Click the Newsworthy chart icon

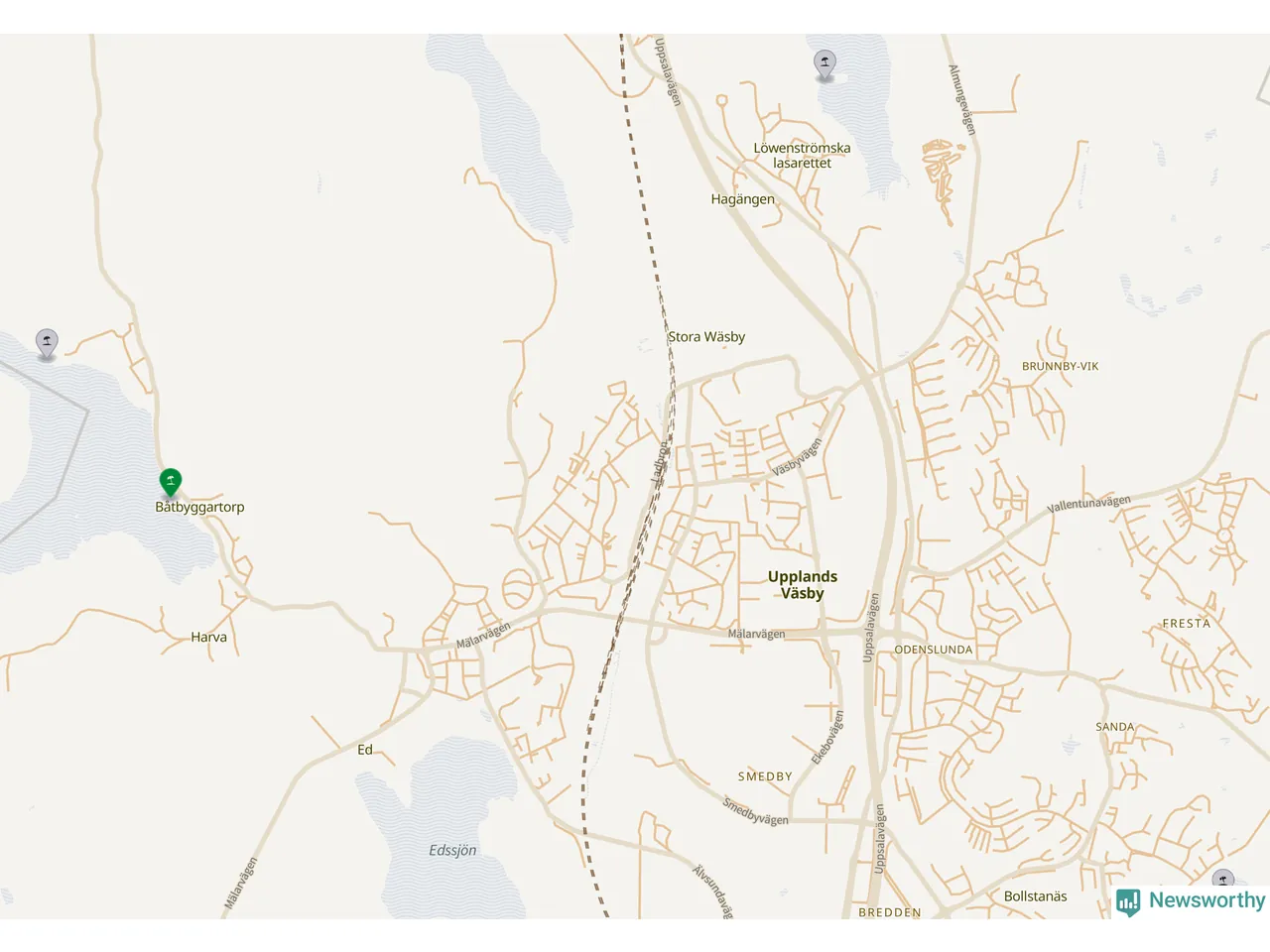click(1128, 901)
